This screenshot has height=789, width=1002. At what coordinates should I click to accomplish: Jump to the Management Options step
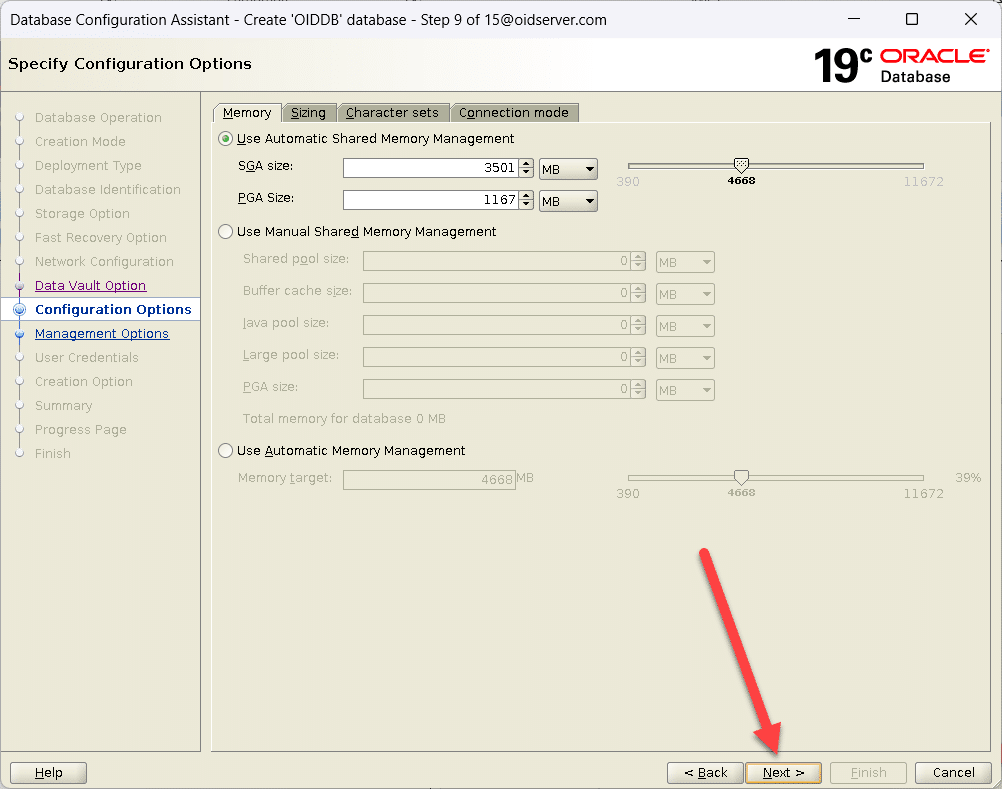point(101,334)
